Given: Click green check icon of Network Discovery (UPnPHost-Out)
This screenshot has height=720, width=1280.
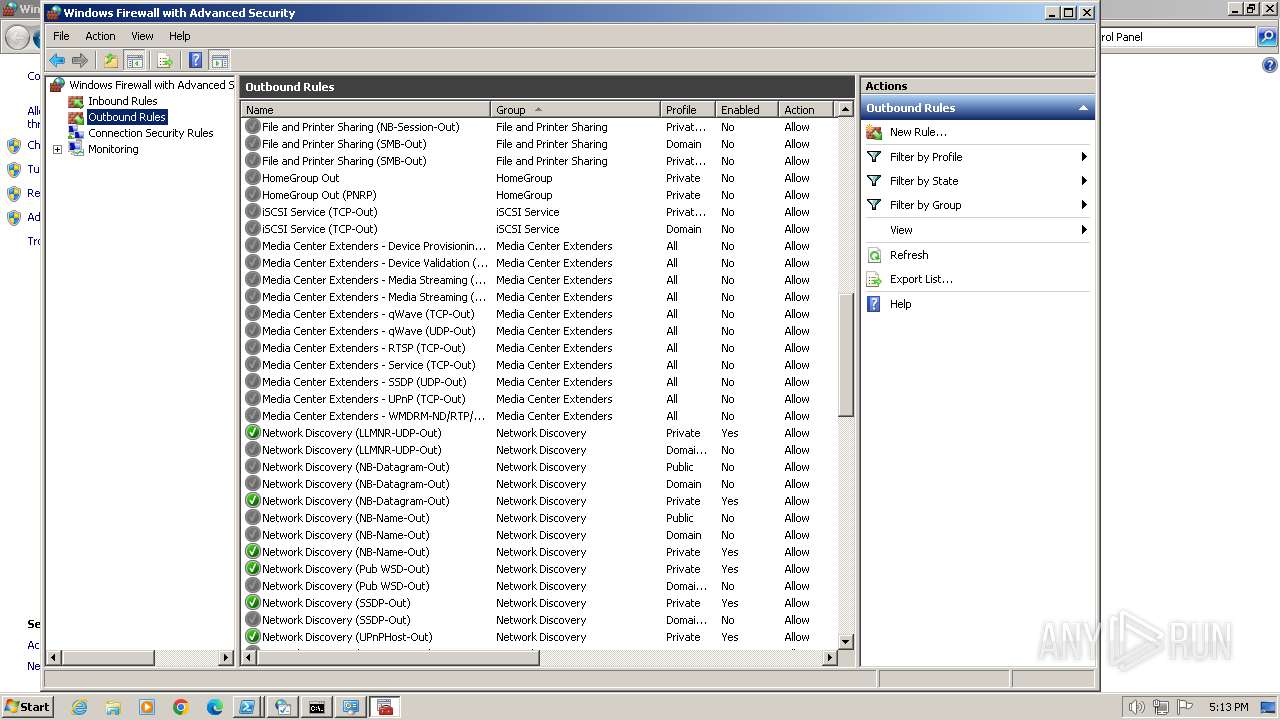Looking at the screenshot, I should 252,637.
